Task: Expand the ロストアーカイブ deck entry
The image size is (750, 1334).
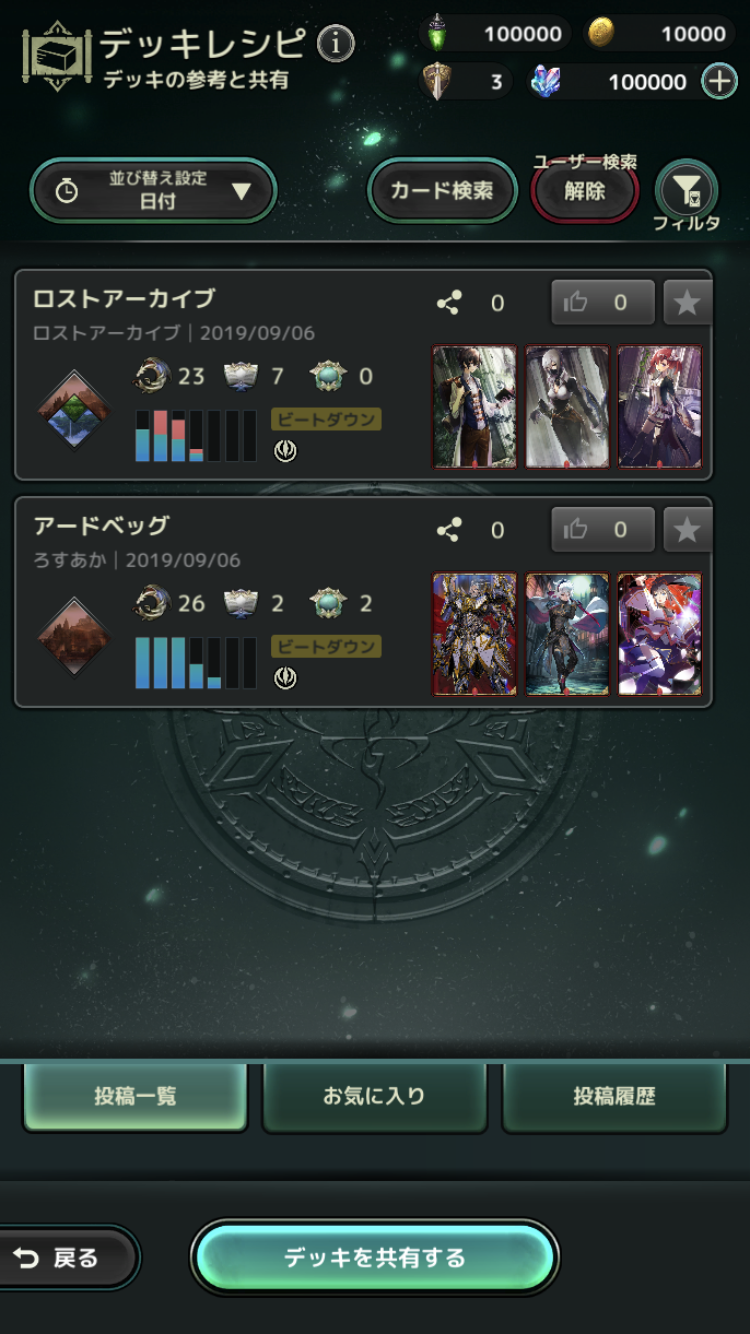Action: tap(364, 375)
